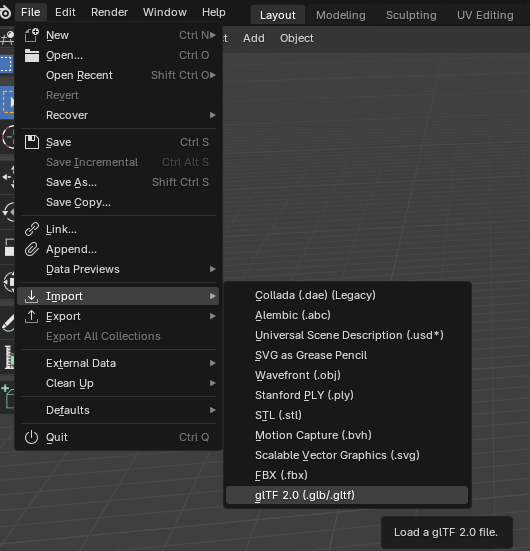
Task: Import FBX (.fbx) file
Action: pyautogui.click(x=347, y=475)
